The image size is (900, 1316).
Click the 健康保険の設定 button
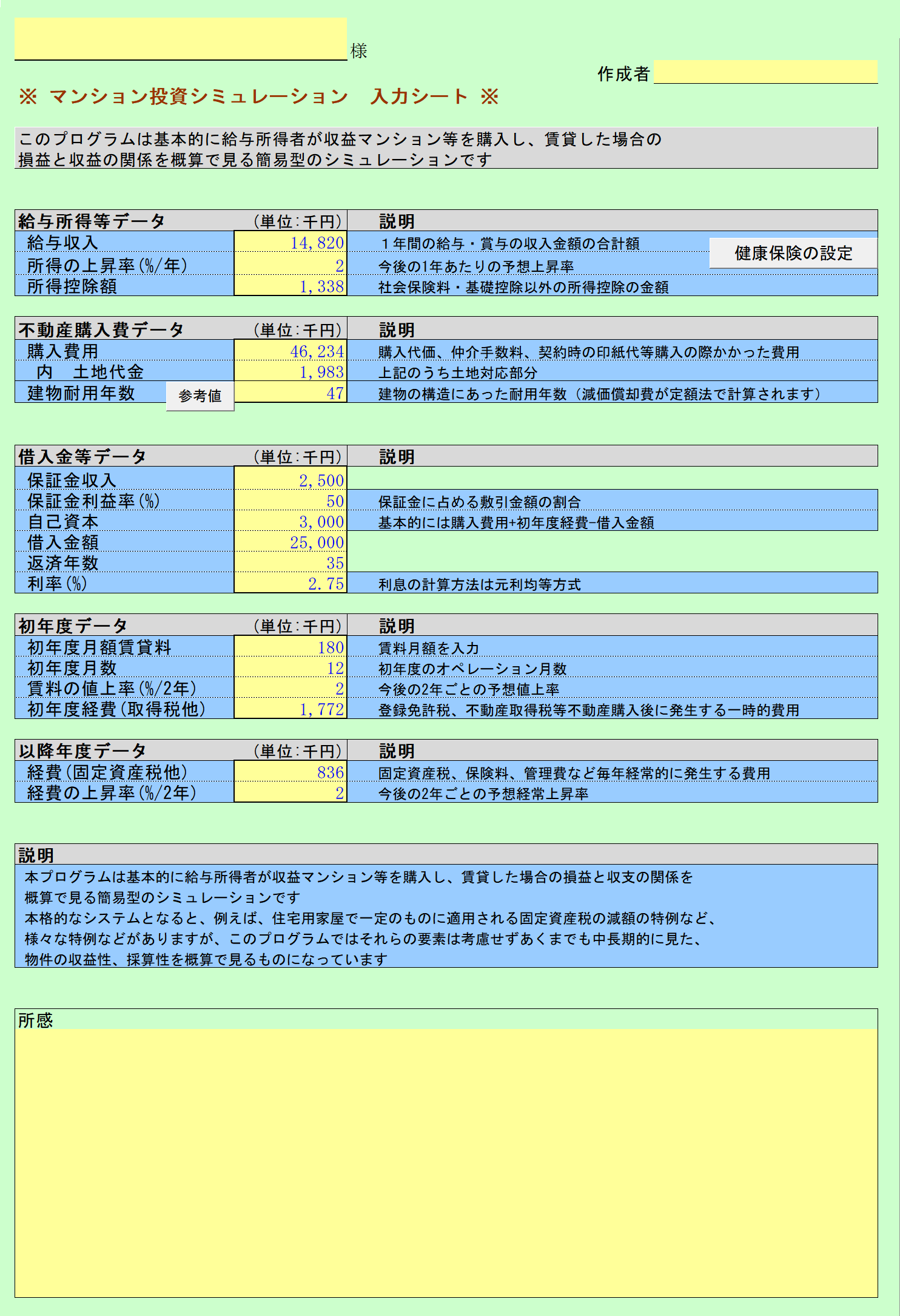(793, 253)
